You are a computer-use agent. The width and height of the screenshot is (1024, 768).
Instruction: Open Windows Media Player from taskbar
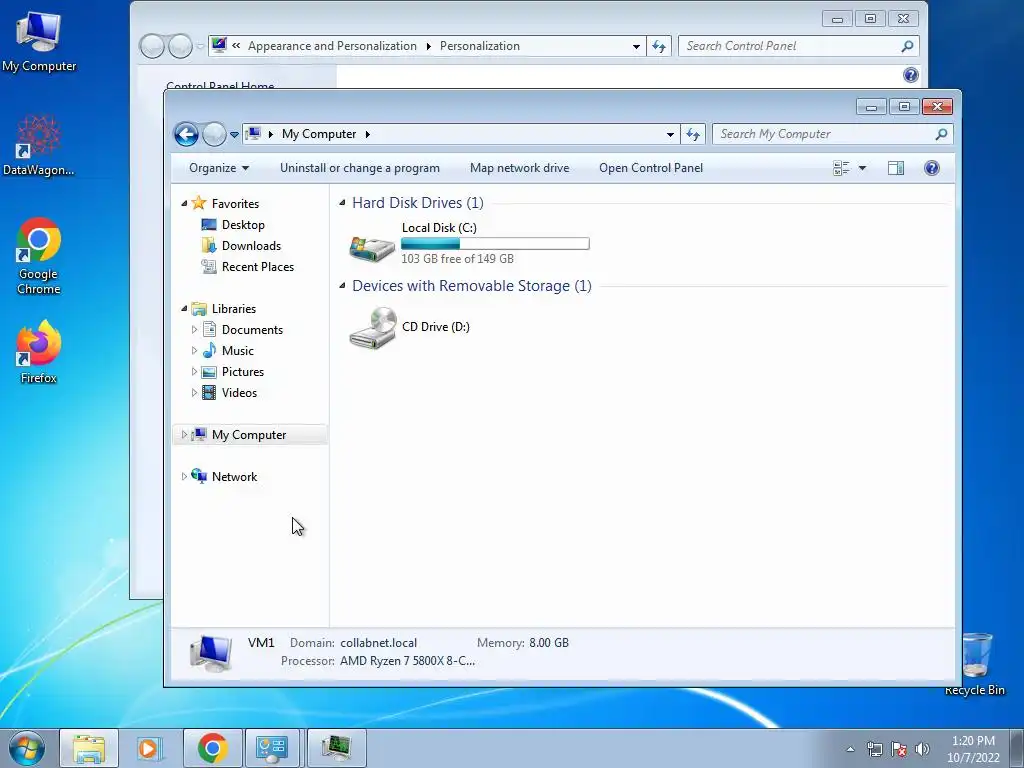(x=150, y=748)
